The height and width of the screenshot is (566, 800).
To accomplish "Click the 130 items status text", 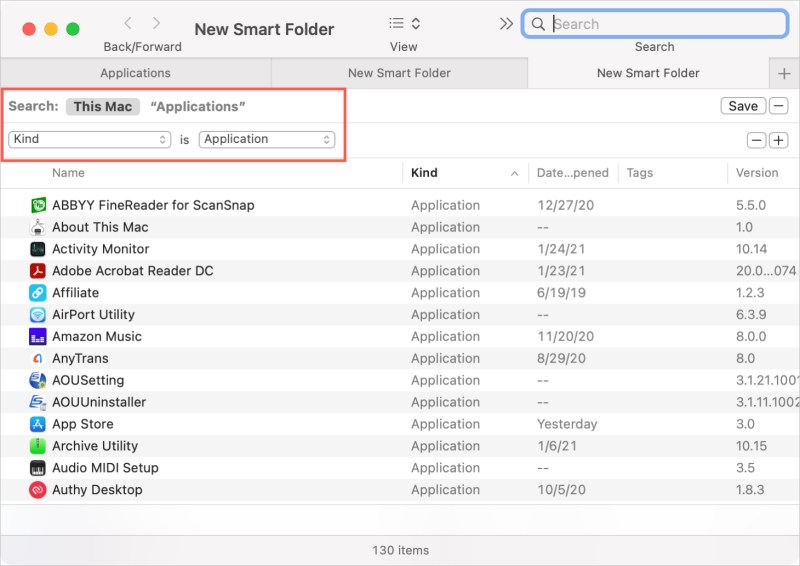I will [401, 550].
